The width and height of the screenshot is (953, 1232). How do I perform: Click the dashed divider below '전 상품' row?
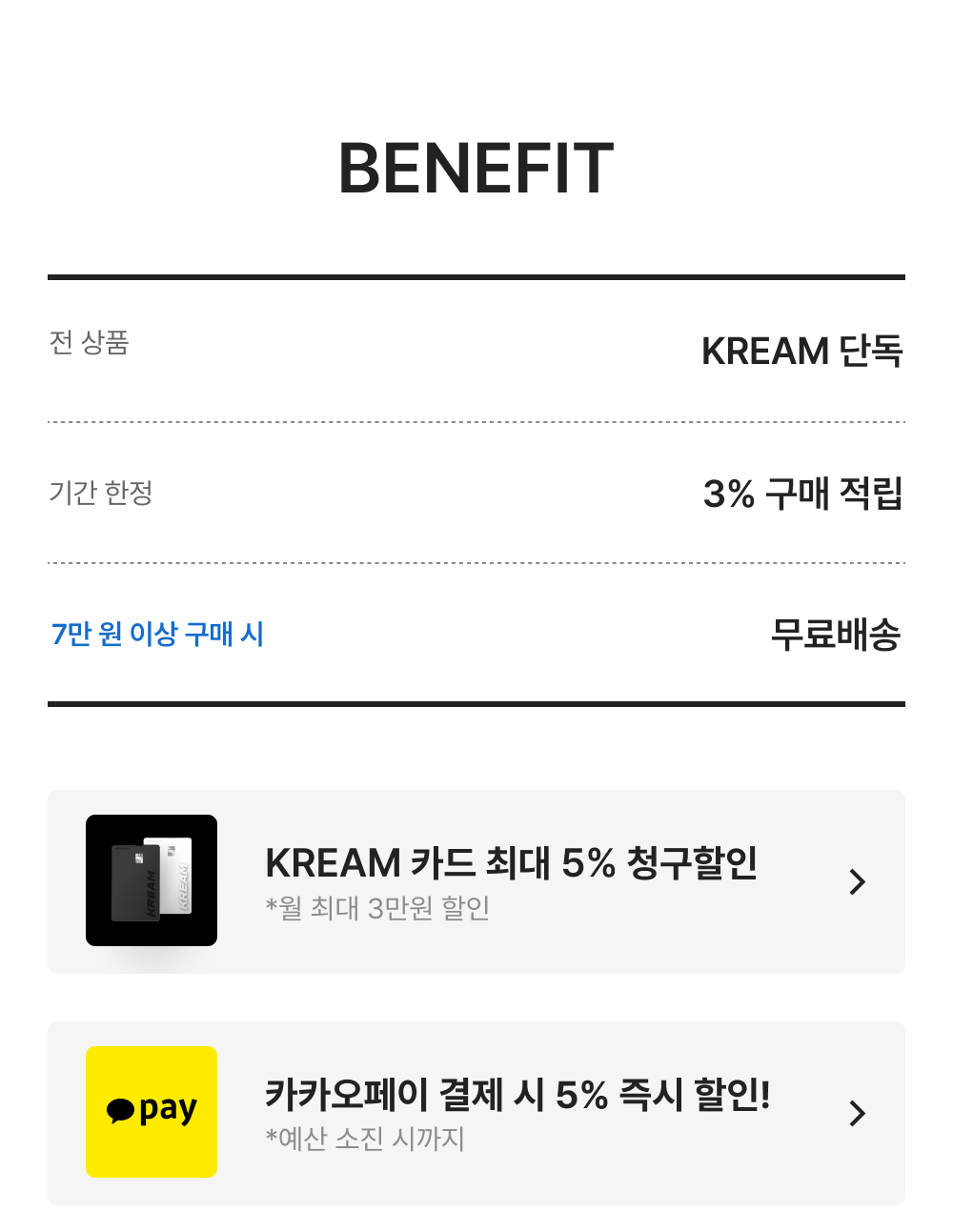476,421
